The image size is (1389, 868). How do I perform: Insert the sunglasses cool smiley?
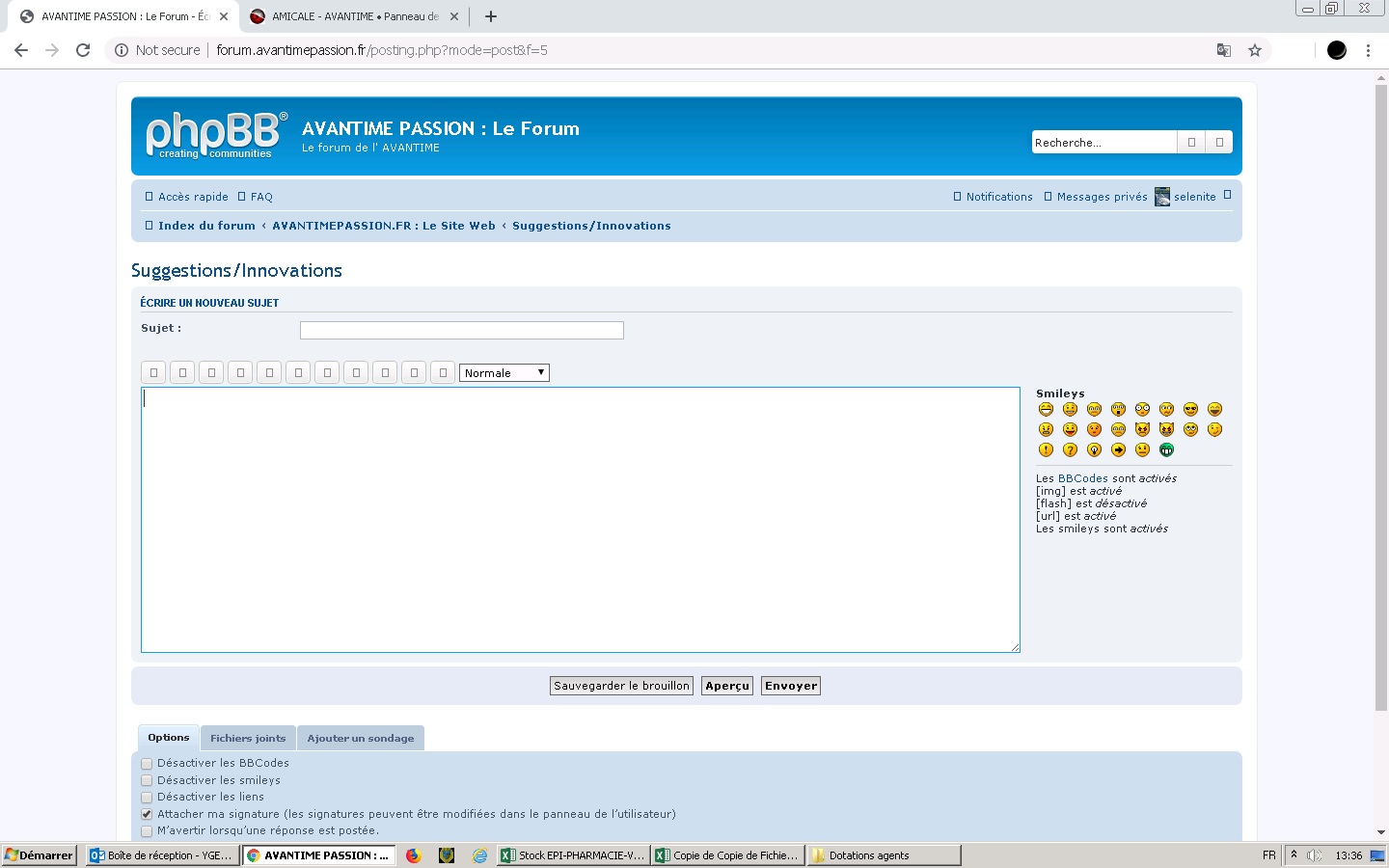pyautogui.click(x=1190, y=409)
